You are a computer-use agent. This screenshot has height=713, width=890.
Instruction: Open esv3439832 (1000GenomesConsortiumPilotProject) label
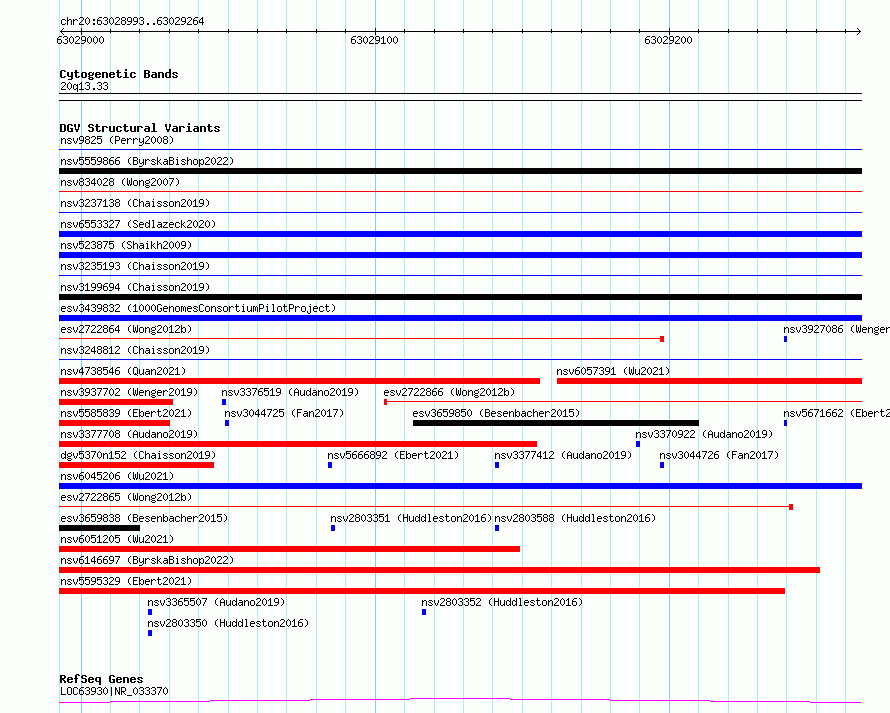[x=198, y=308]
